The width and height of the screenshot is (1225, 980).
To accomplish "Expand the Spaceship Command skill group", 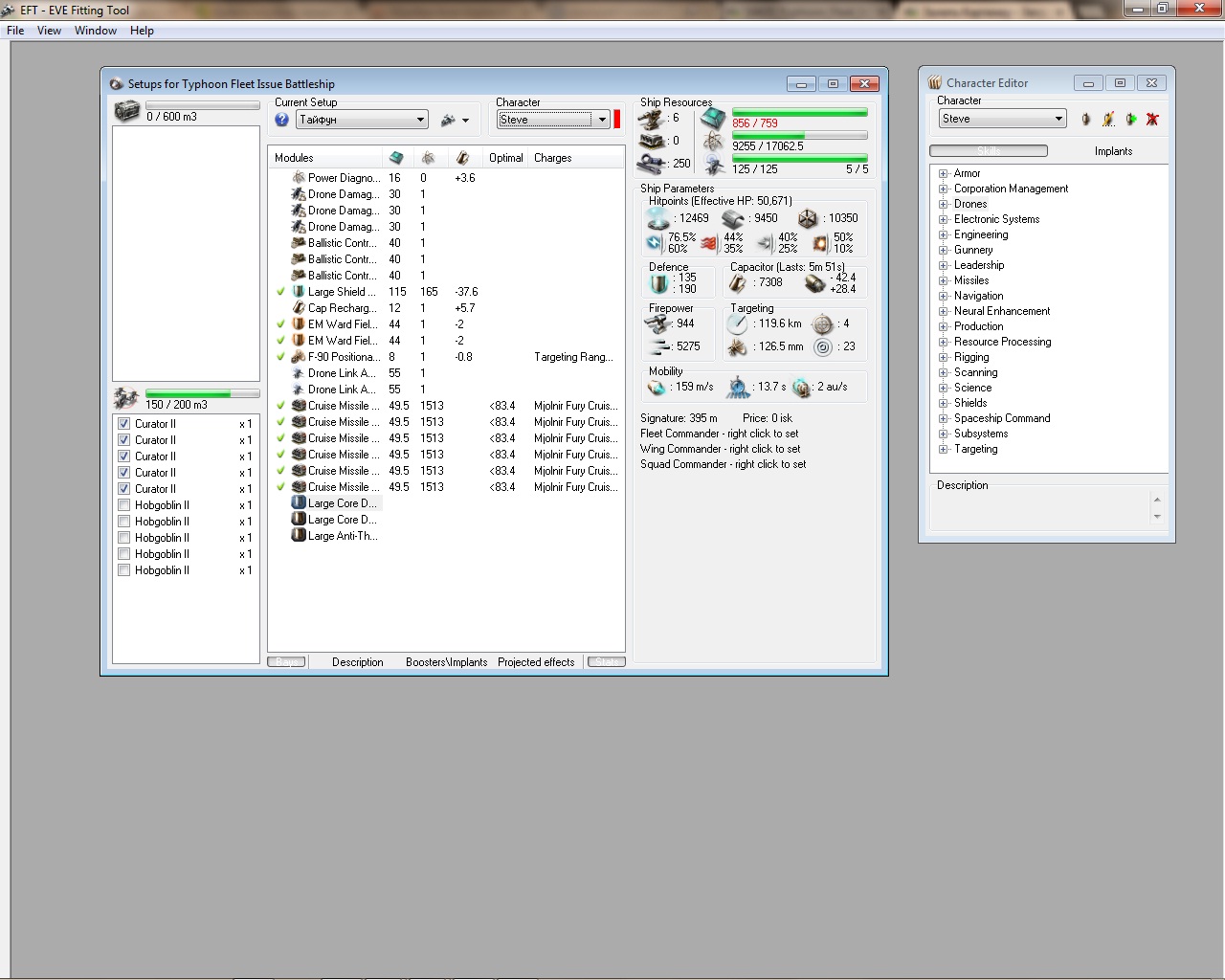I will (x=943, y=419).
